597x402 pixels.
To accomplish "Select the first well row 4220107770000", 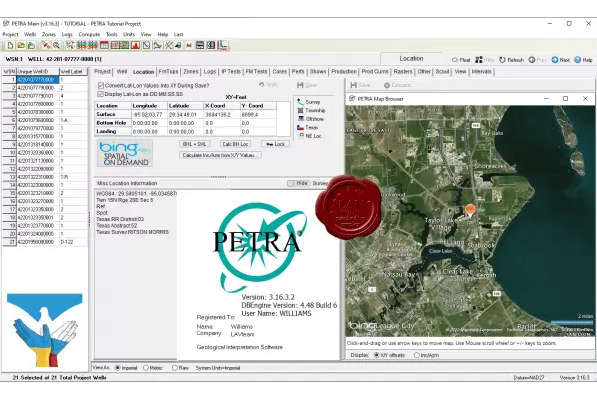I will (x=45, y=80).
